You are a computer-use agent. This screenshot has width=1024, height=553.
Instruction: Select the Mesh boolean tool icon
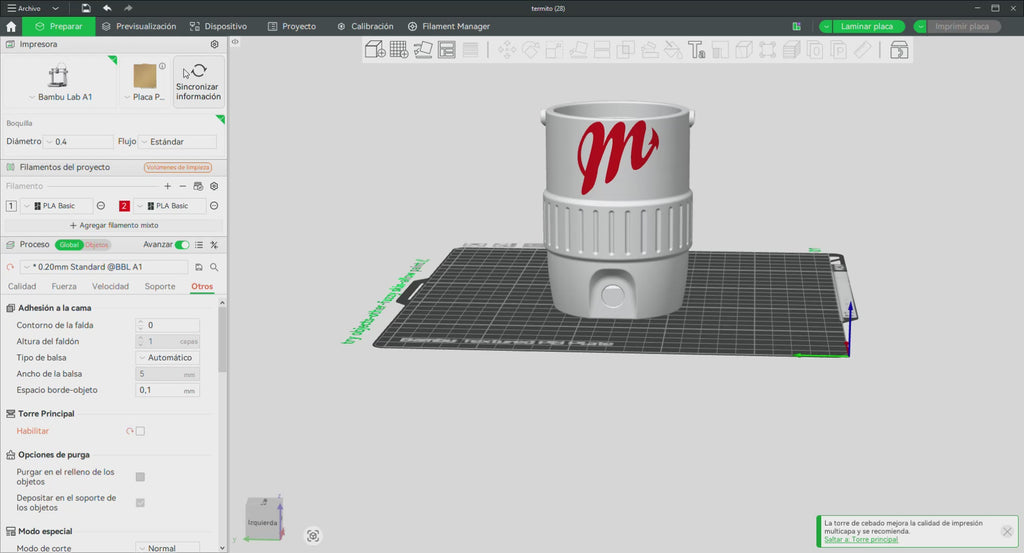tap(626, 50)
